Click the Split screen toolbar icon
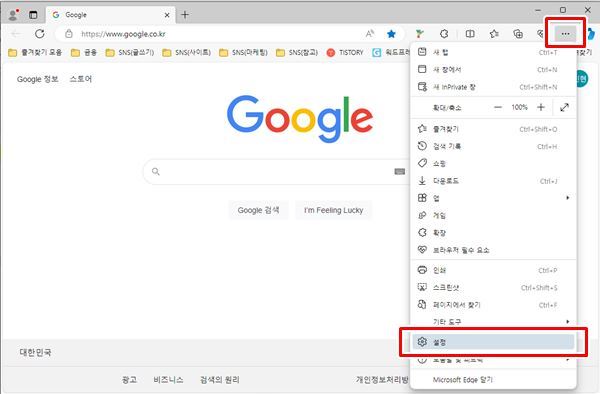600x394 pixels. click(x=470, y=34)
